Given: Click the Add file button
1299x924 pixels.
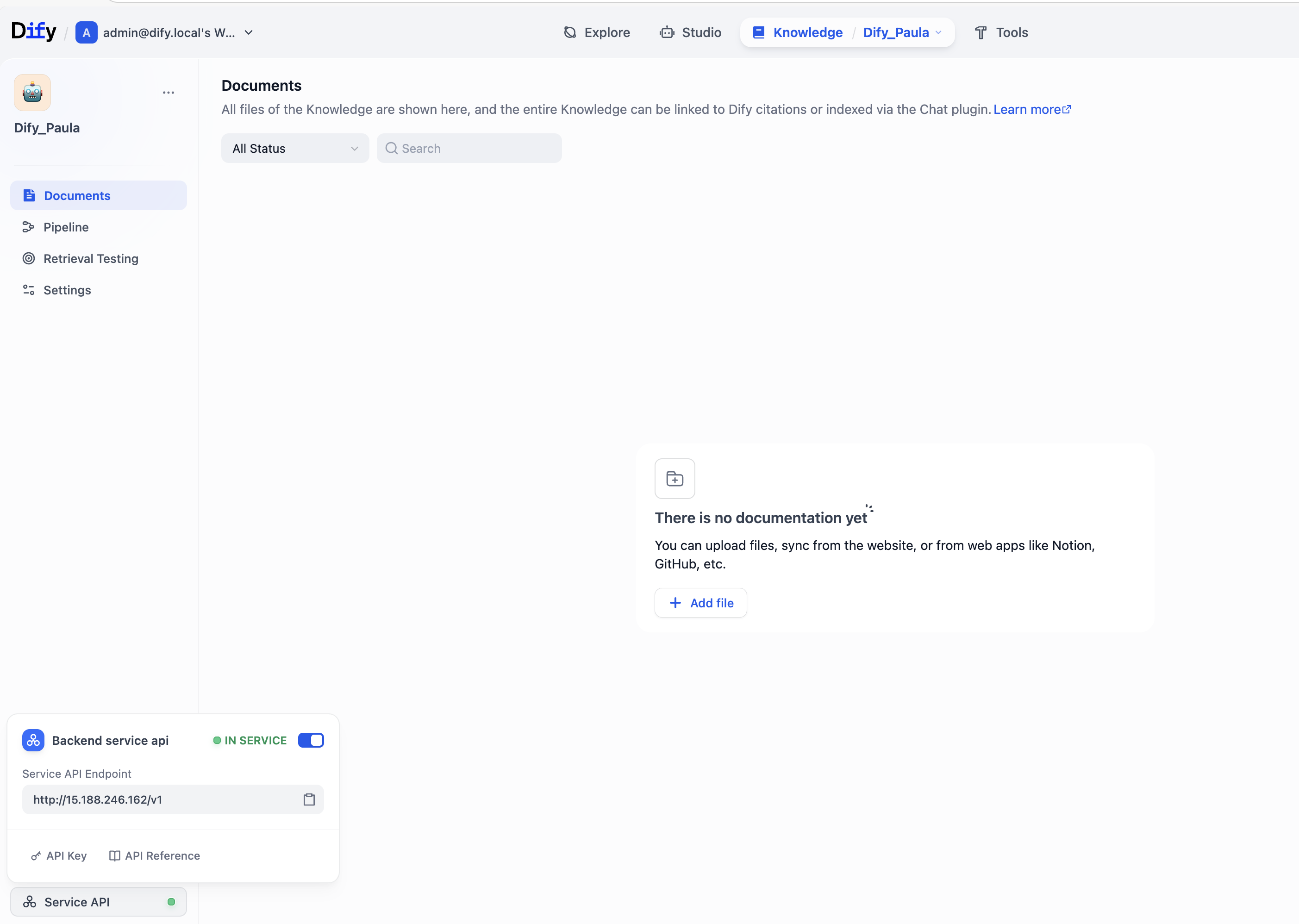Looking at the screenshot, I should click(700, 603).
